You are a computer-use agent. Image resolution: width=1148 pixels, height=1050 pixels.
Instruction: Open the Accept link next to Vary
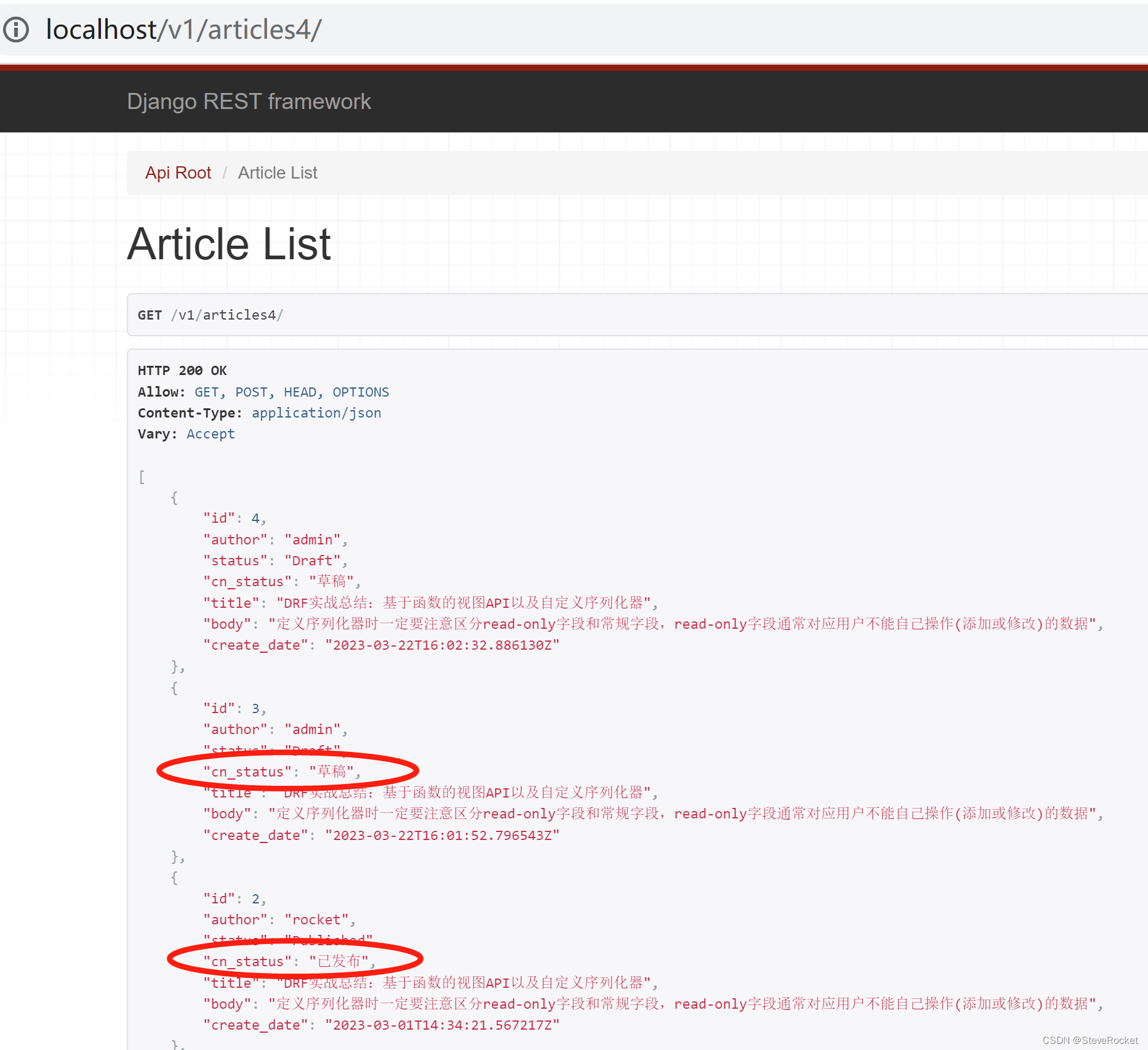[211, 434]
